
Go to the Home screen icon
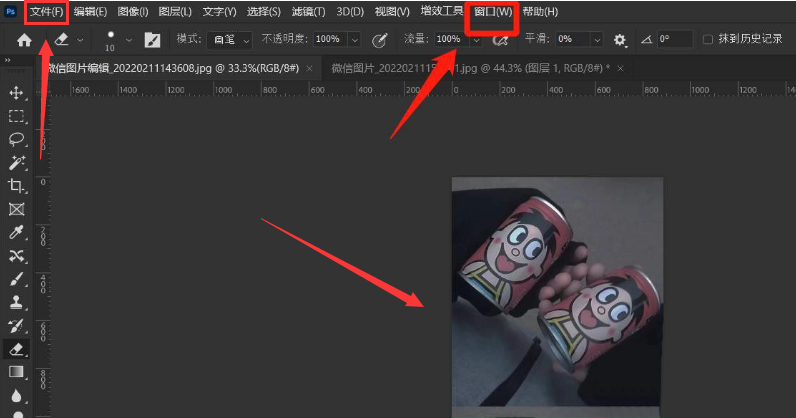24,40
